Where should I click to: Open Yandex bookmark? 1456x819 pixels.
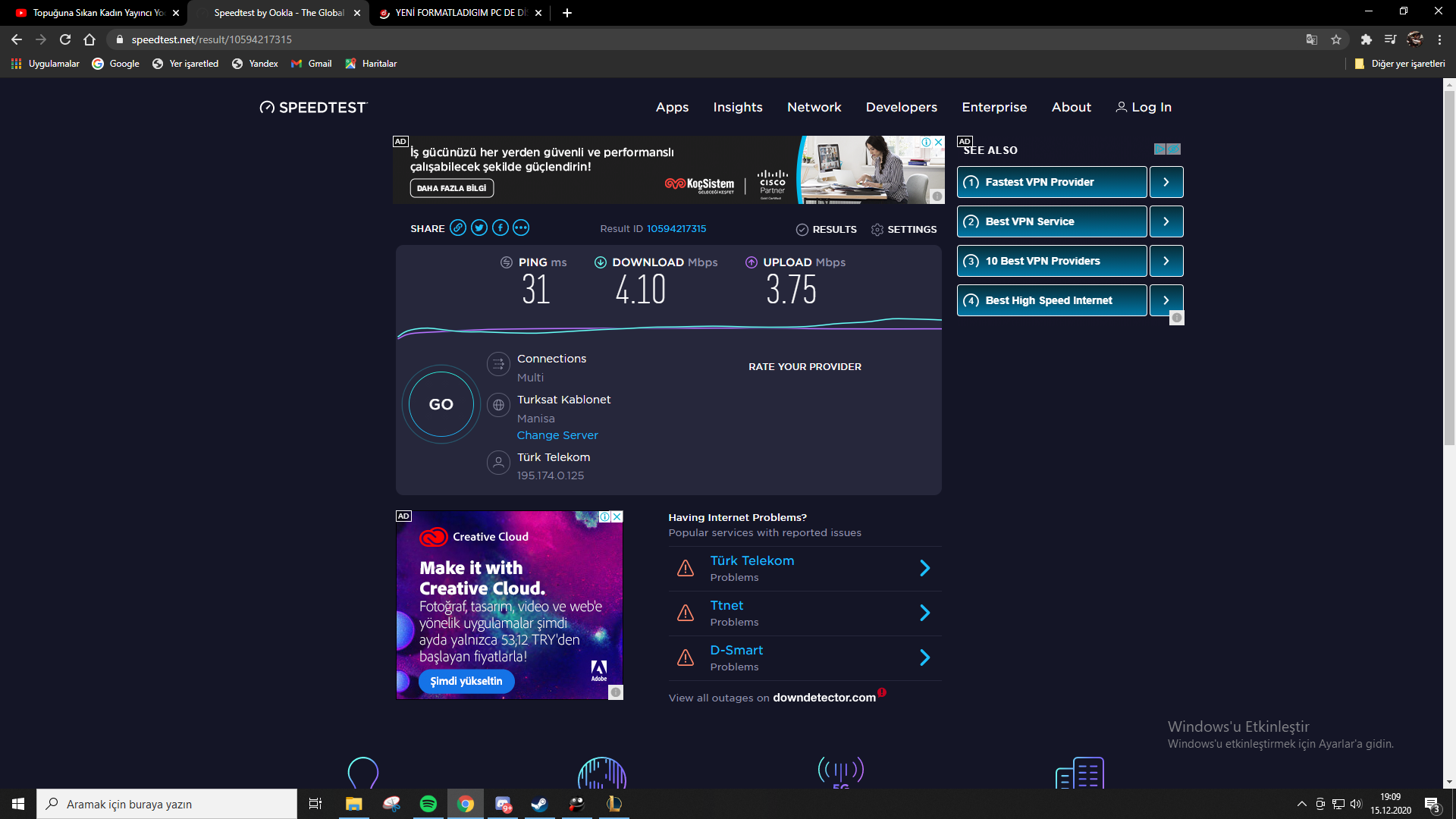(x=256, y=64)
